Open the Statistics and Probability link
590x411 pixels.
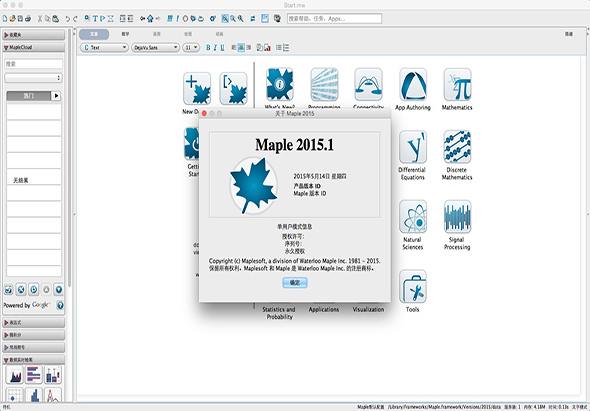pos(279,313)
